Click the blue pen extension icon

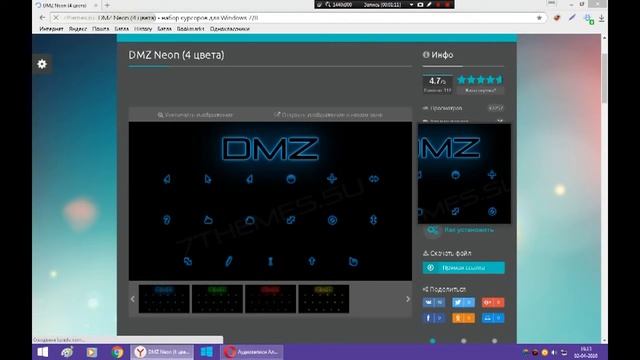(572, 18)
